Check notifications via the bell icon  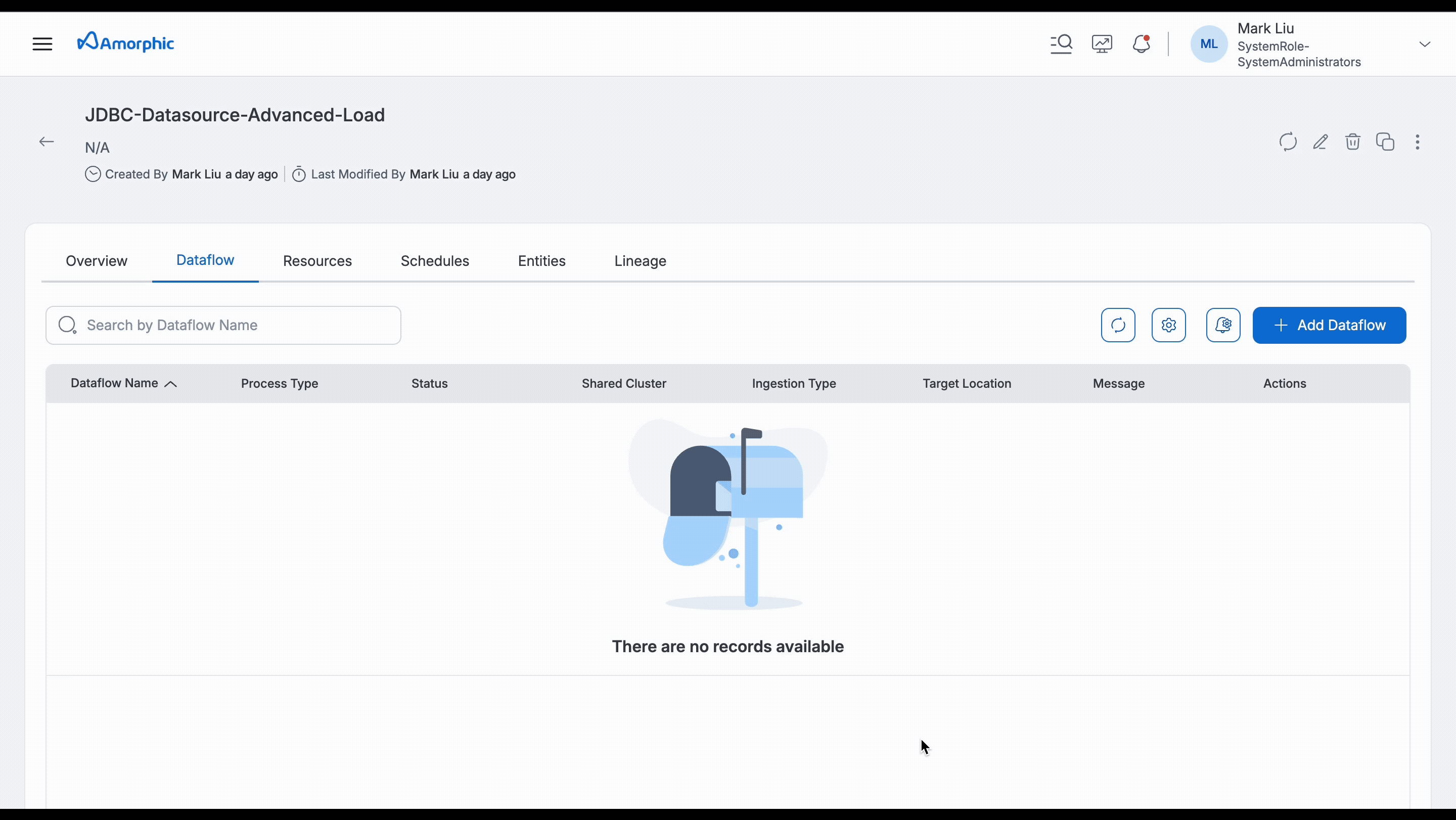point(1141,43)
